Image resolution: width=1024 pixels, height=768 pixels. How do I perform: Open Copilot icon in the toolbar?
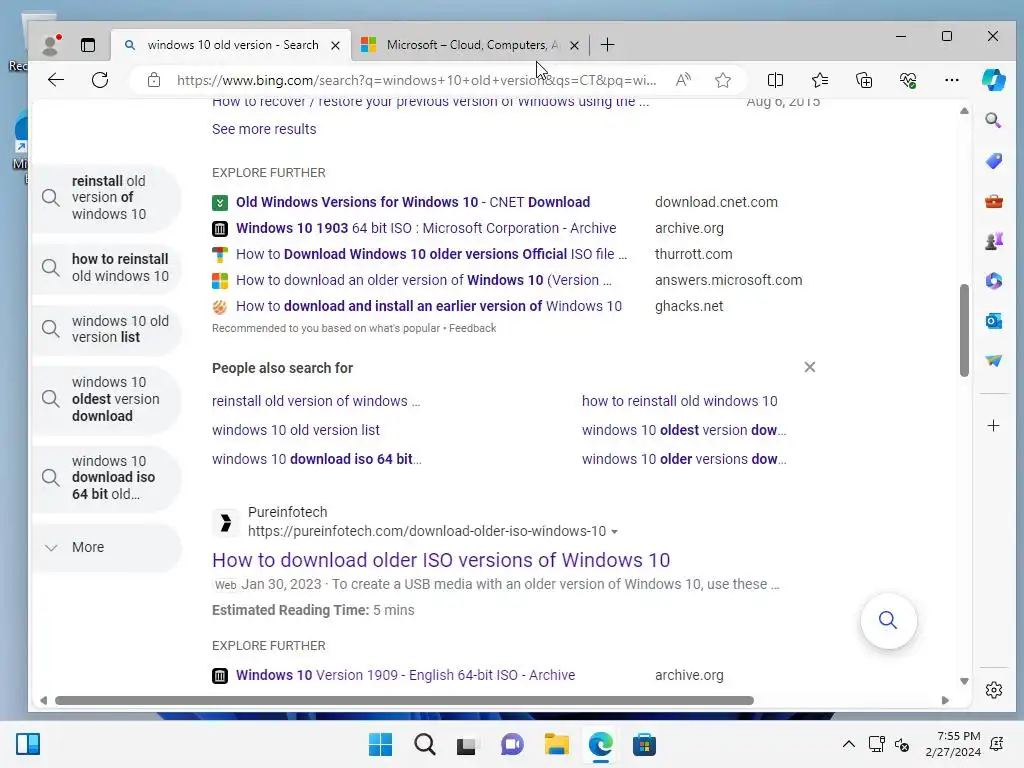point(993,80)
